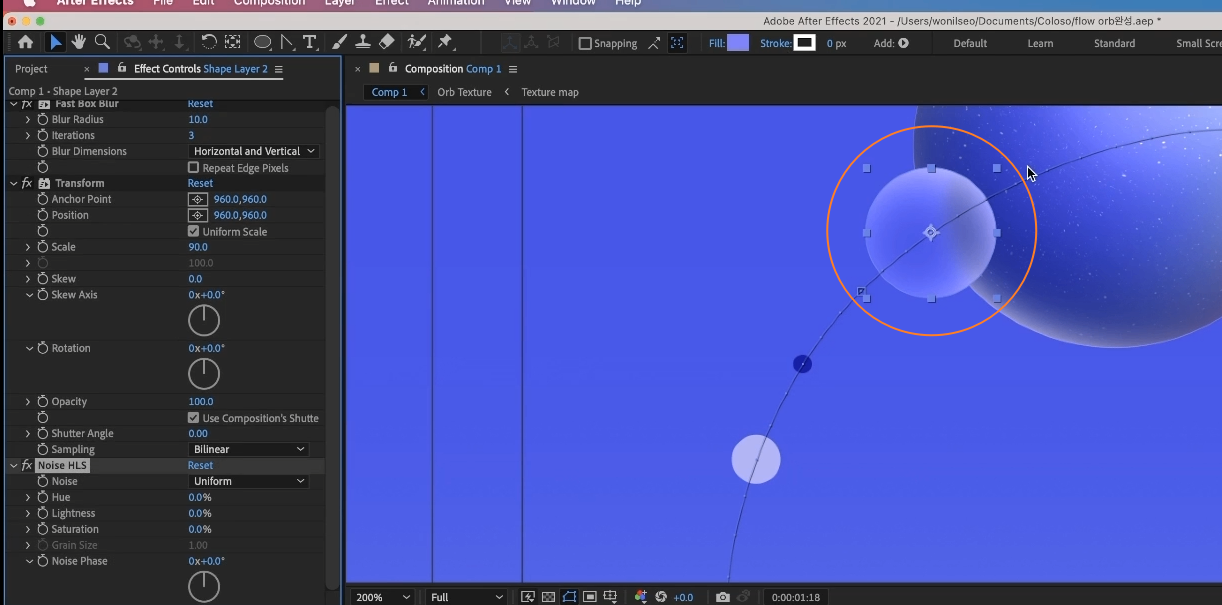
Task: Uncheck Uniform Scale checkbox
Action: (194, 232)
